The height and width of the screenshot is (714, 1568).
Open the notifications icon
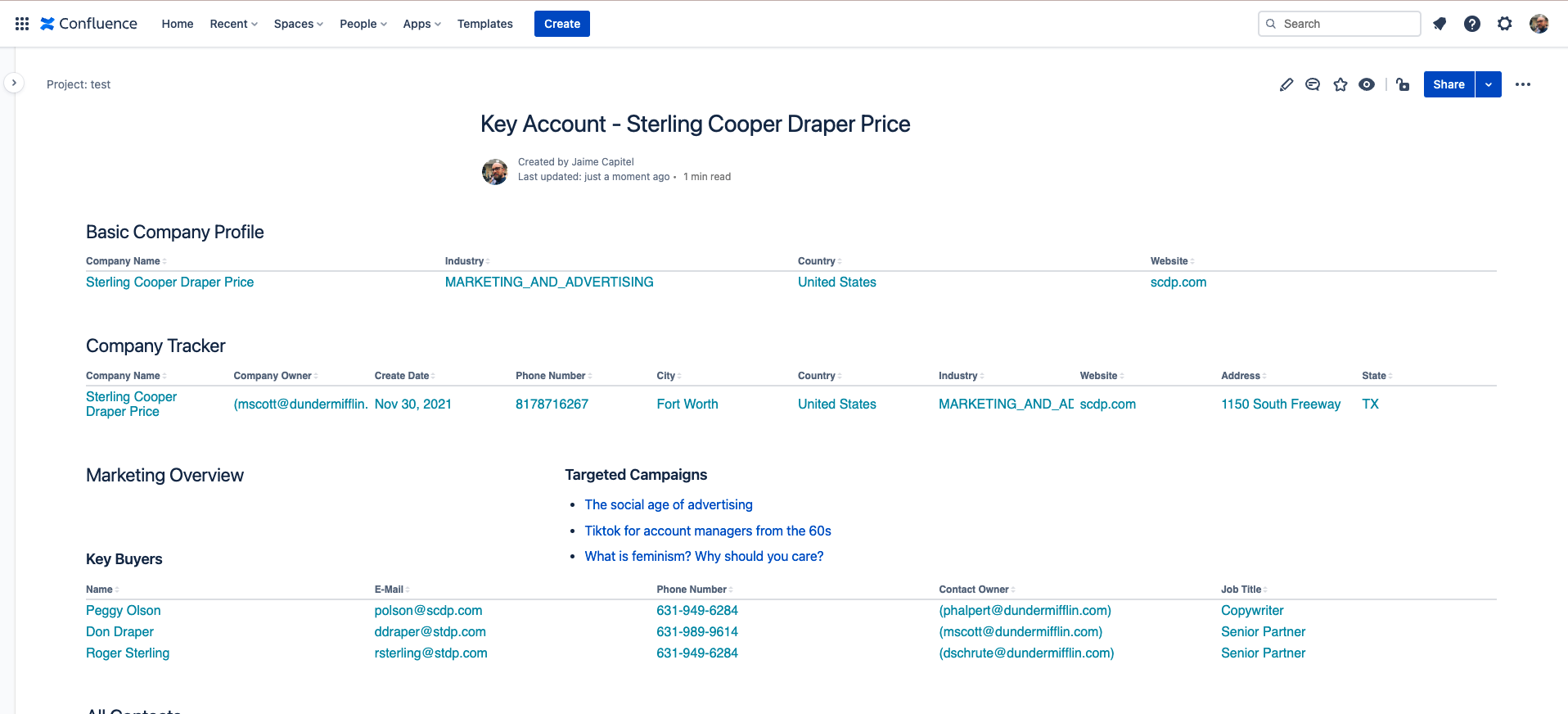1440,24
